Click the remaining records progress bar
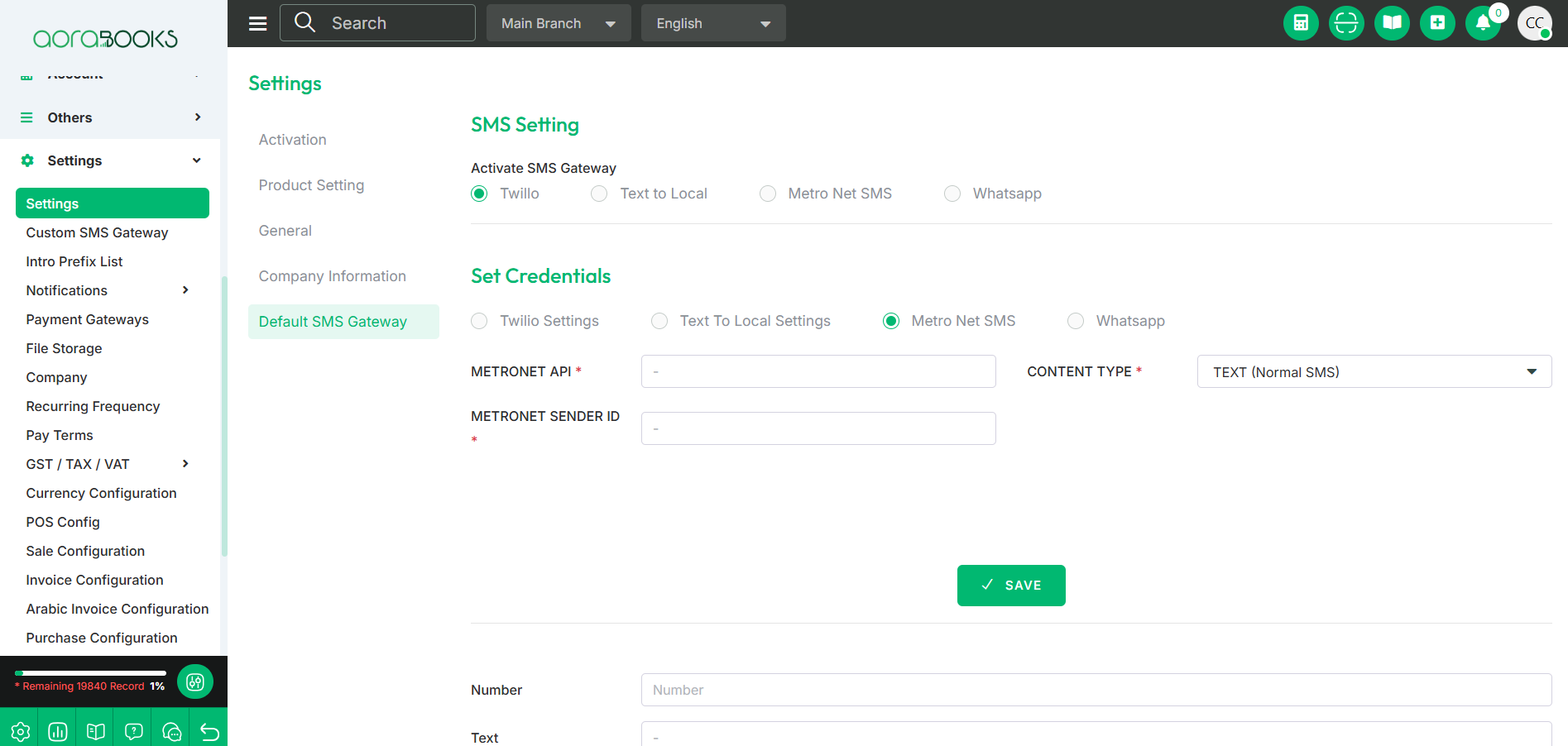1568x746 pixels. click(90, 673)
